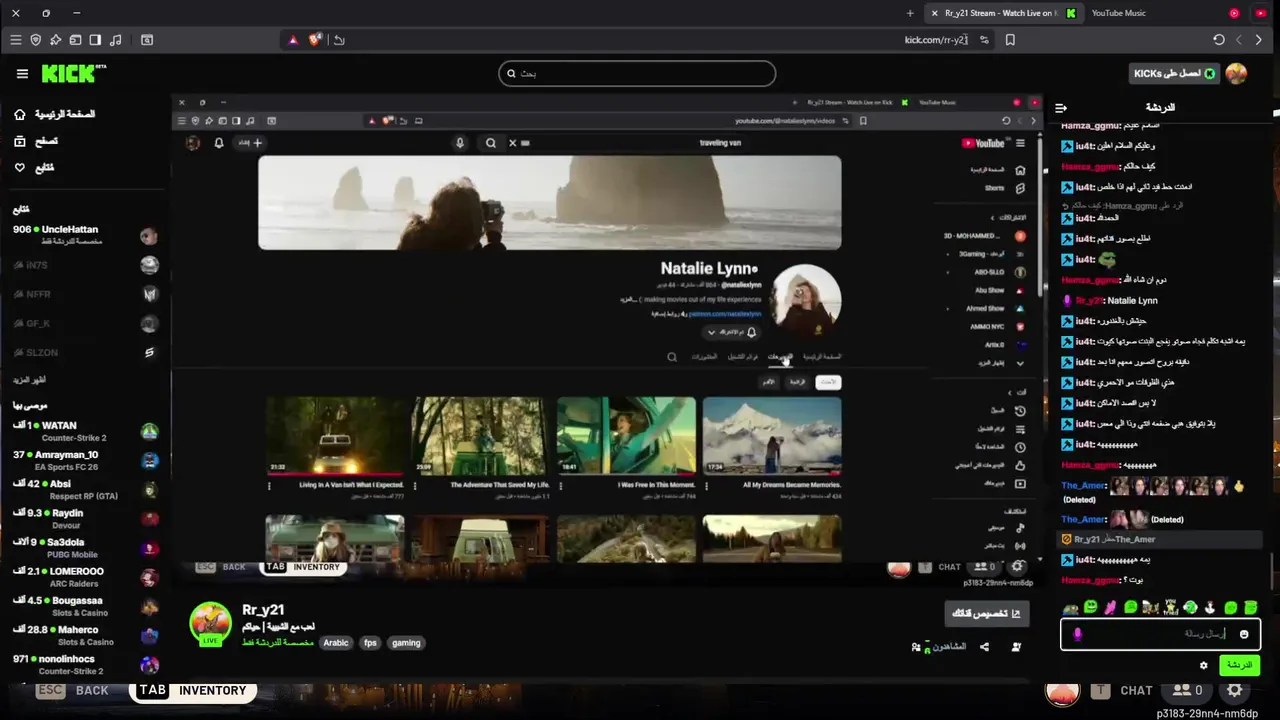Open a new browser tab
The height and width of the screenshot is (720, 1280).
pos(910,13)
